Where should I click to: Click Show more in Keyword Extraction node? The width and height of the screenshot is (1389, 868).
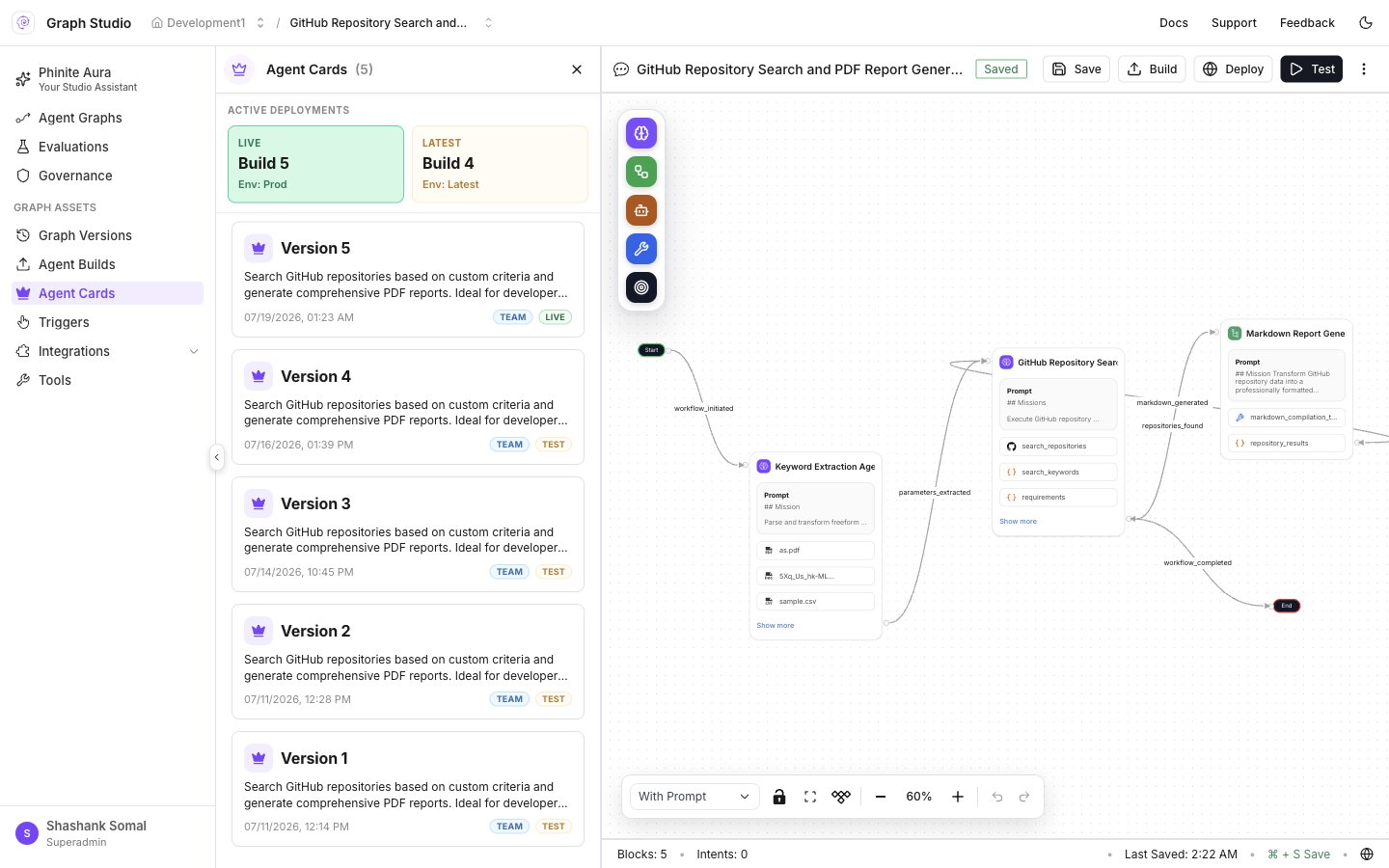click(776, 626)
